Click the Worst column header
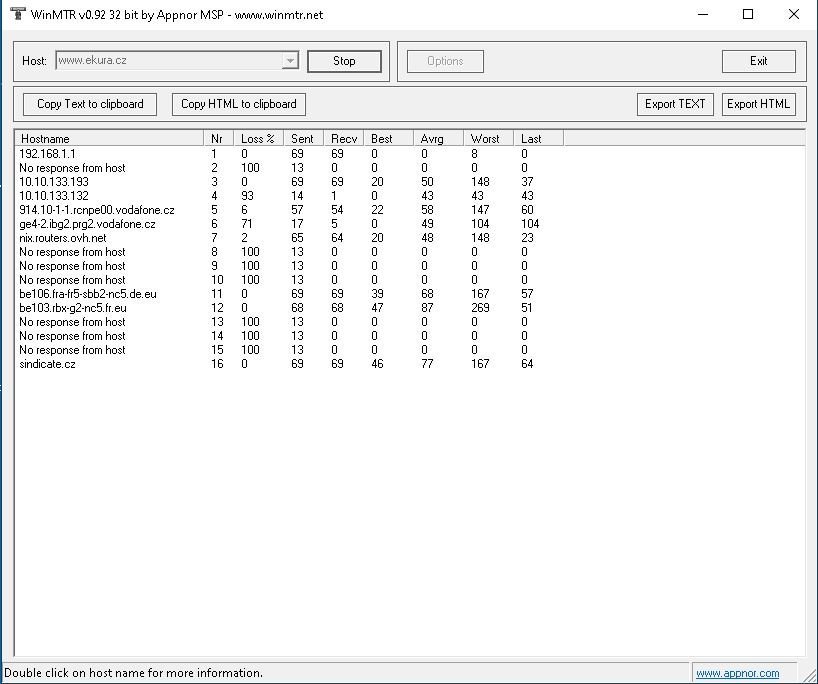818x684 pixels. click(x=487, y=138)
